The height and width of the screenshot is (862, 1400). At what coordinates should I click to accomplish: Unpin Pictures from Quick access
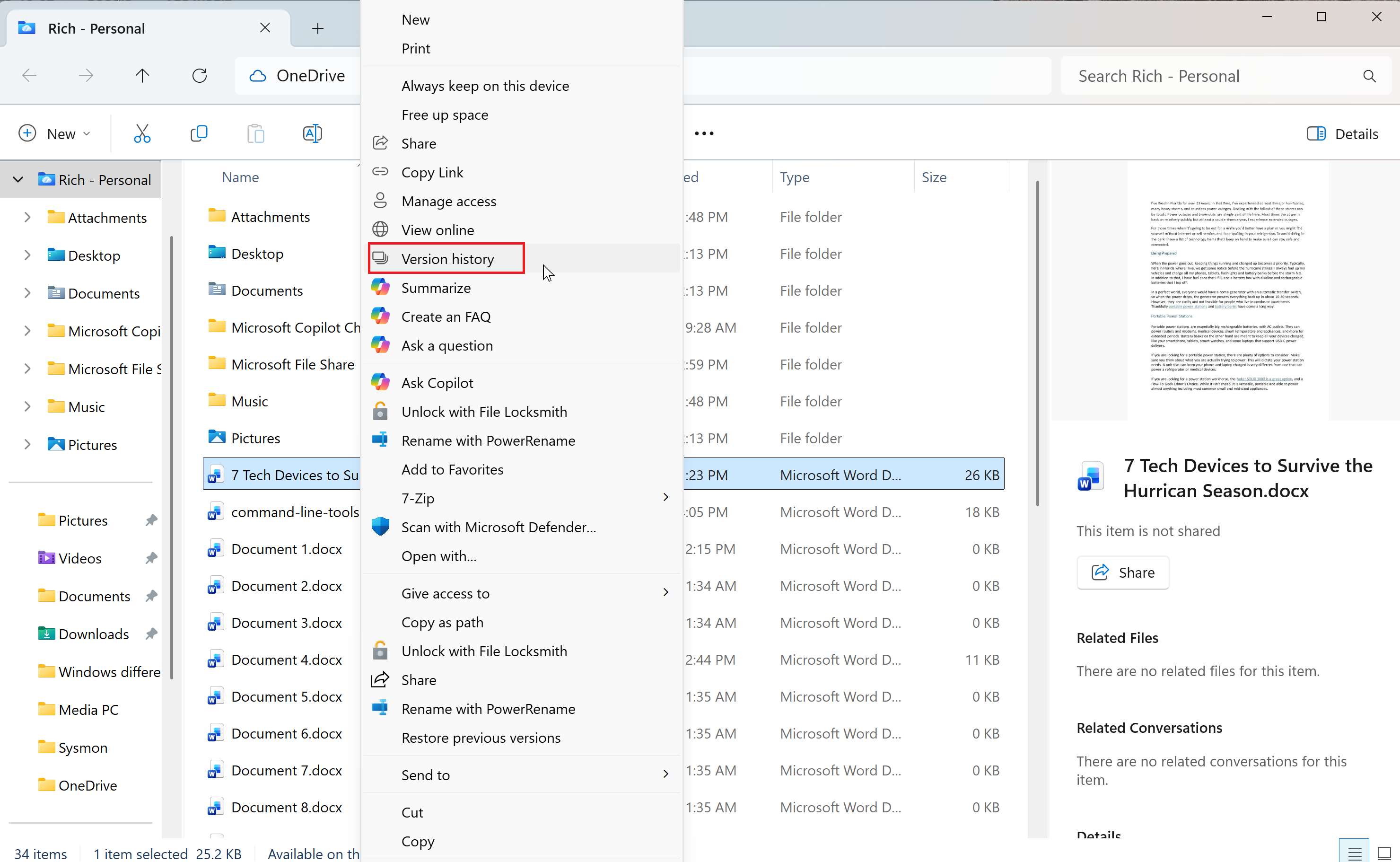click(151, 520)
